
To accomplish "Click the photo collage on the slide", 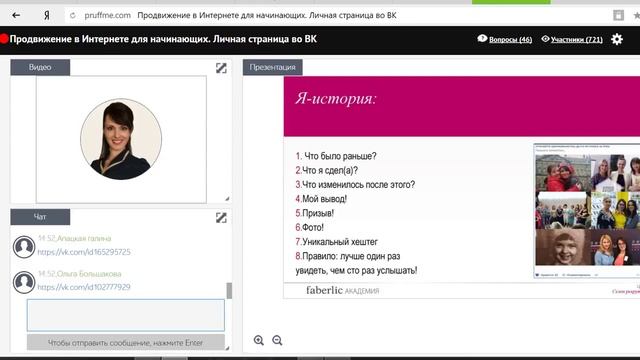I will point(587,210).
